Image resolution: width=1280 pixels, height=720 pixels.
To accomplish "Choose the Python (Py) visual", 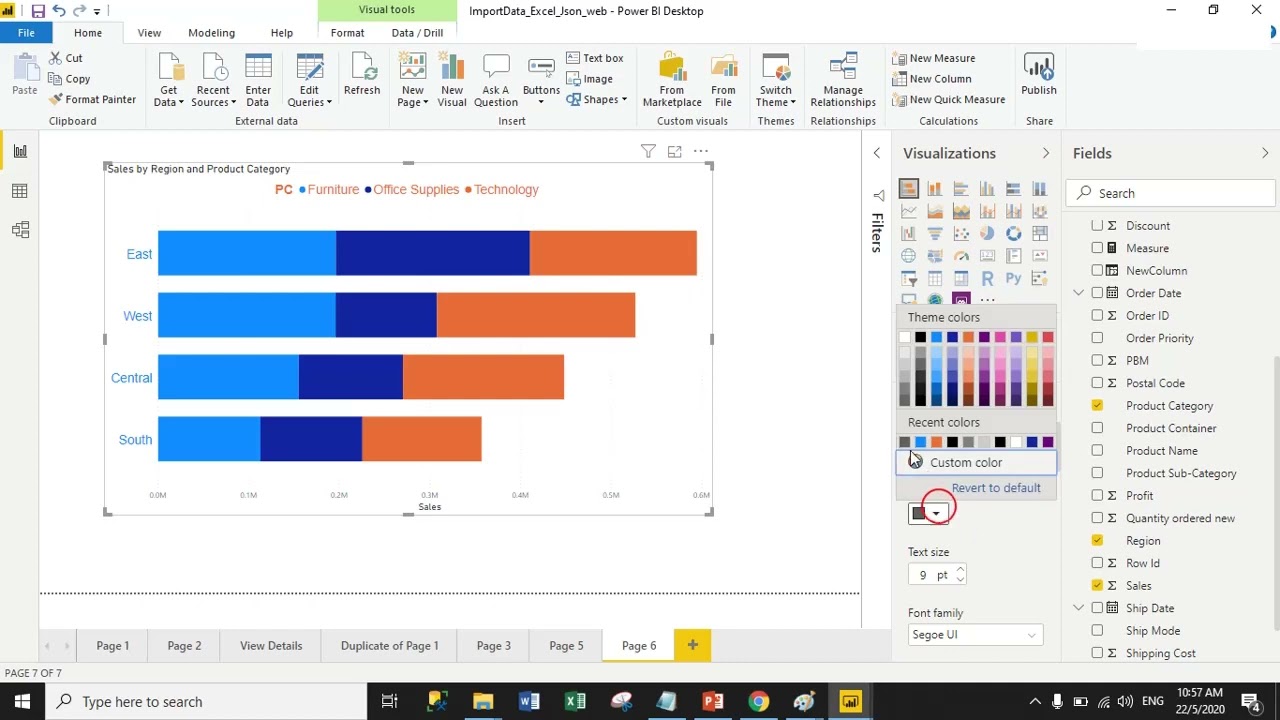I will (x=1013, y=279).
